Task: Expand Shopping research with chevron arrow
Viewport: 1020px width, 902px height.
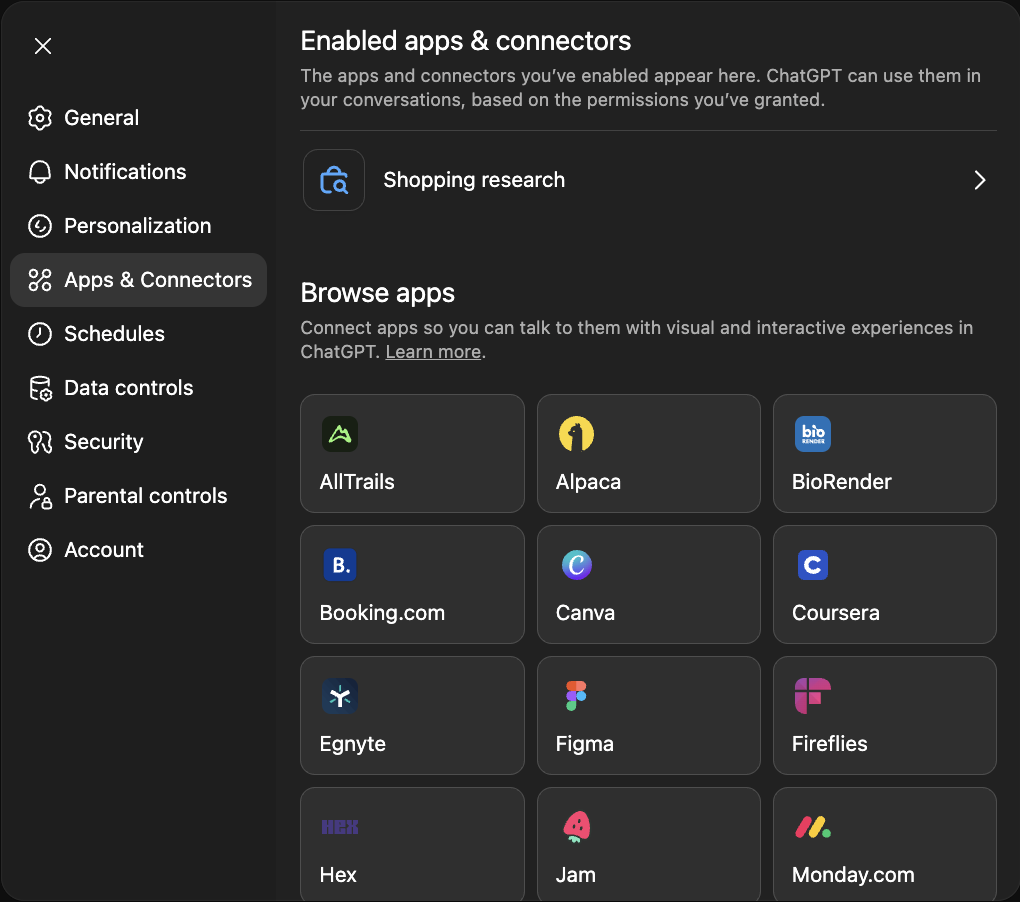Action: coord(979,180)
